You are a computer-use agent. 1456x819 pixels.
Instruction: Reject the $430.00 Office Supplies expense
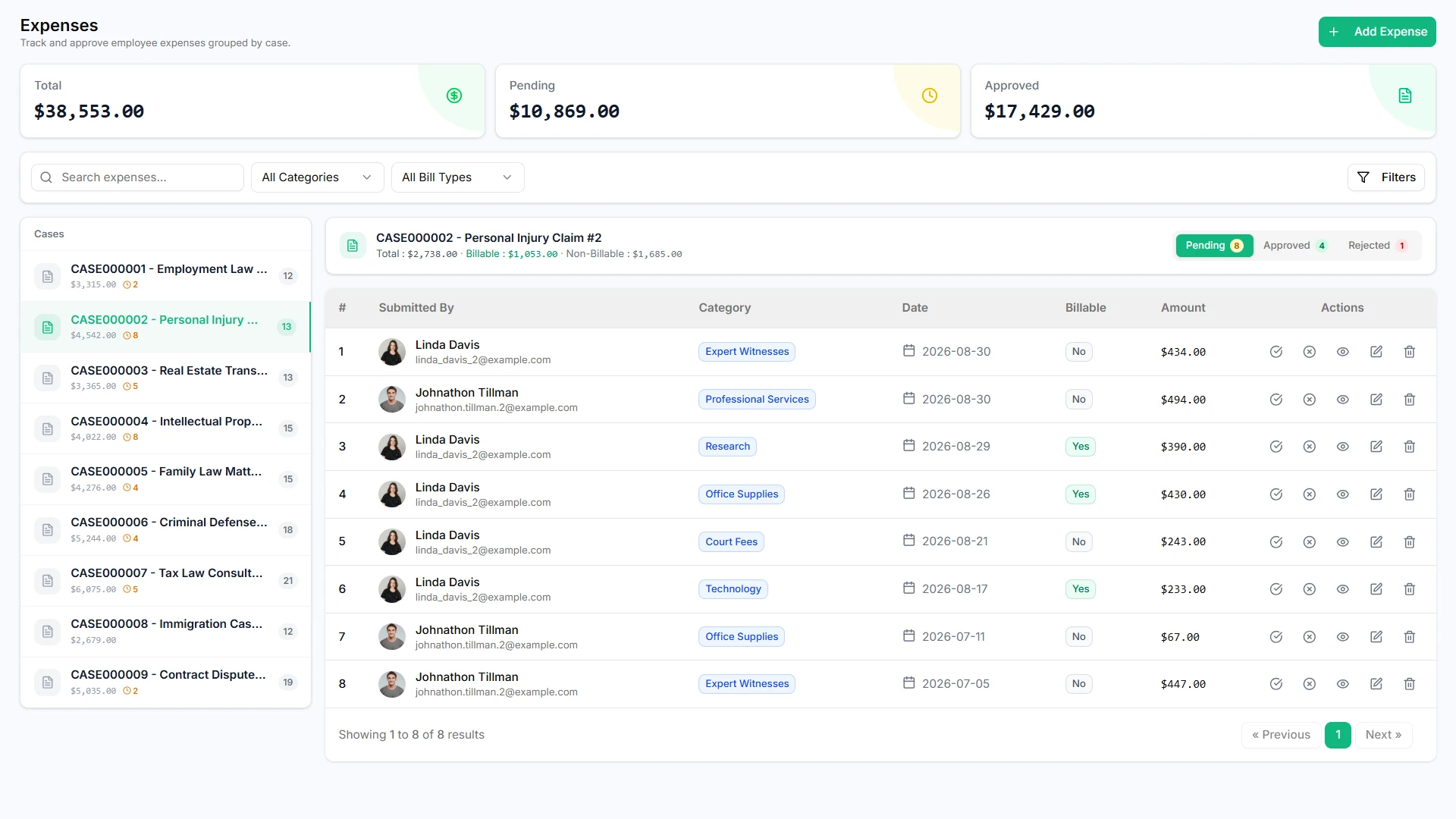pos(1310,494)
